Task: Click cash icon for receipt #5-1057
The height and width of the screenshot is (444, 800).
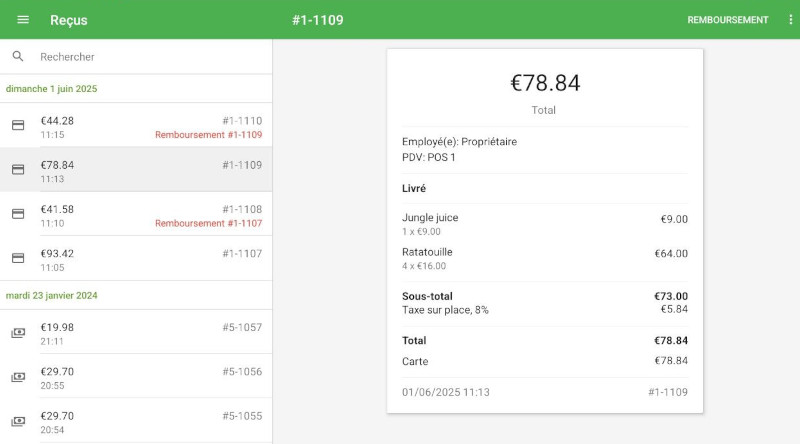Action: (18, 332)
